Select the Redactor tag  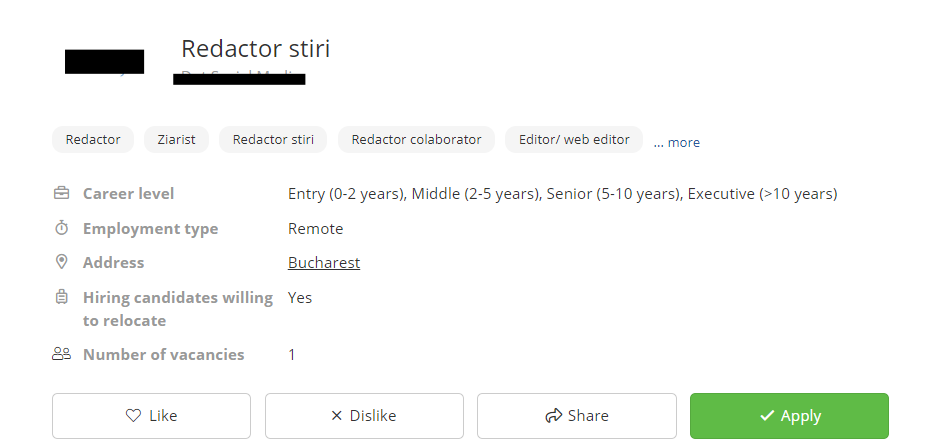93,140
